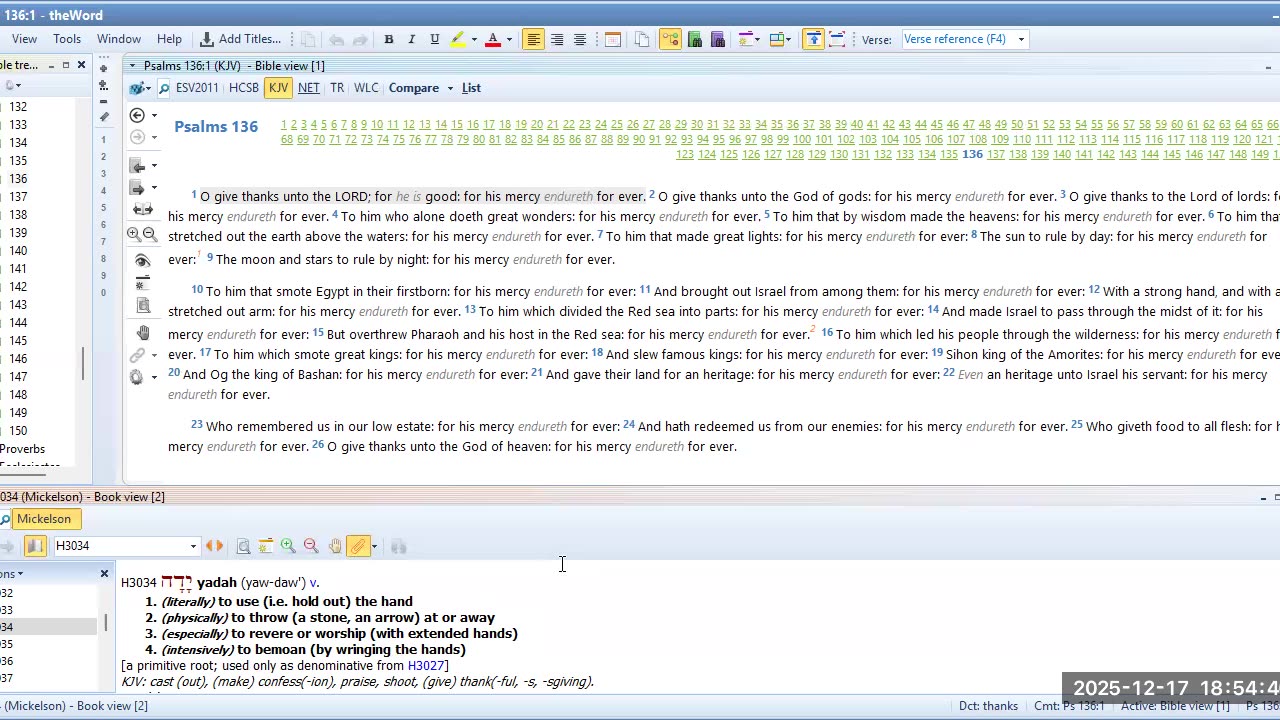This screenshot has height=720, width=1280.
Task: Jump to Psalm chapter 150 in Bible tree
Action: point(18,431)
